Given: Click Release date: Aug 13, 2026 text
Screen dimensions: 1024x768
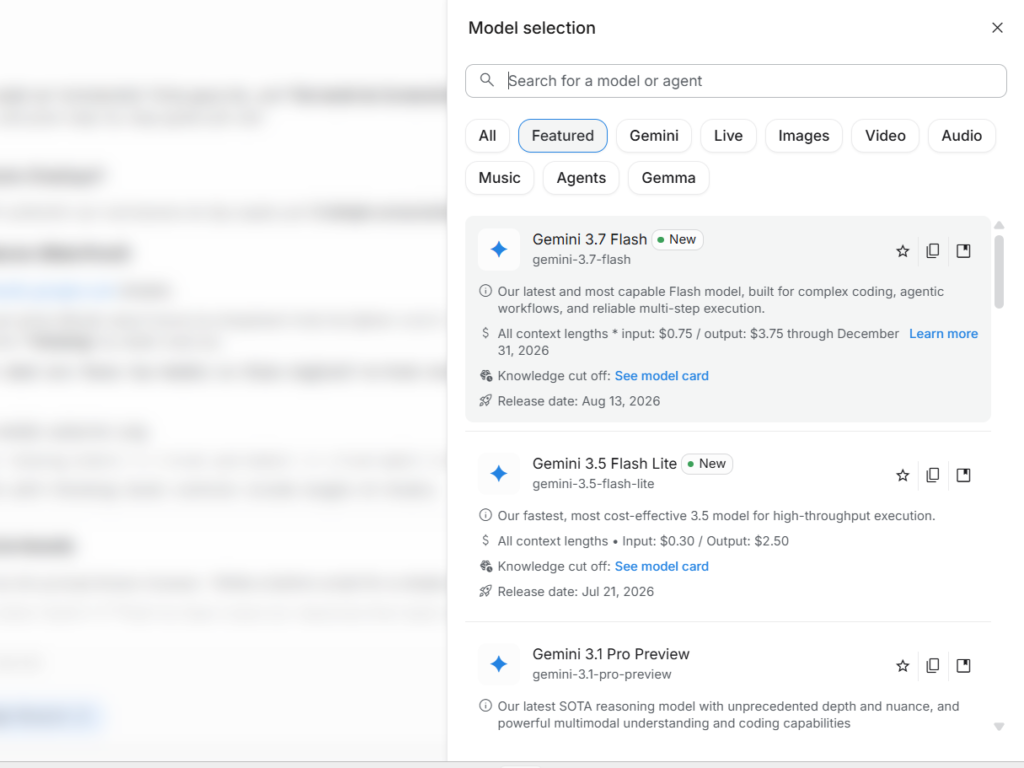Looking at the screenshot, I should pos(579,401).
